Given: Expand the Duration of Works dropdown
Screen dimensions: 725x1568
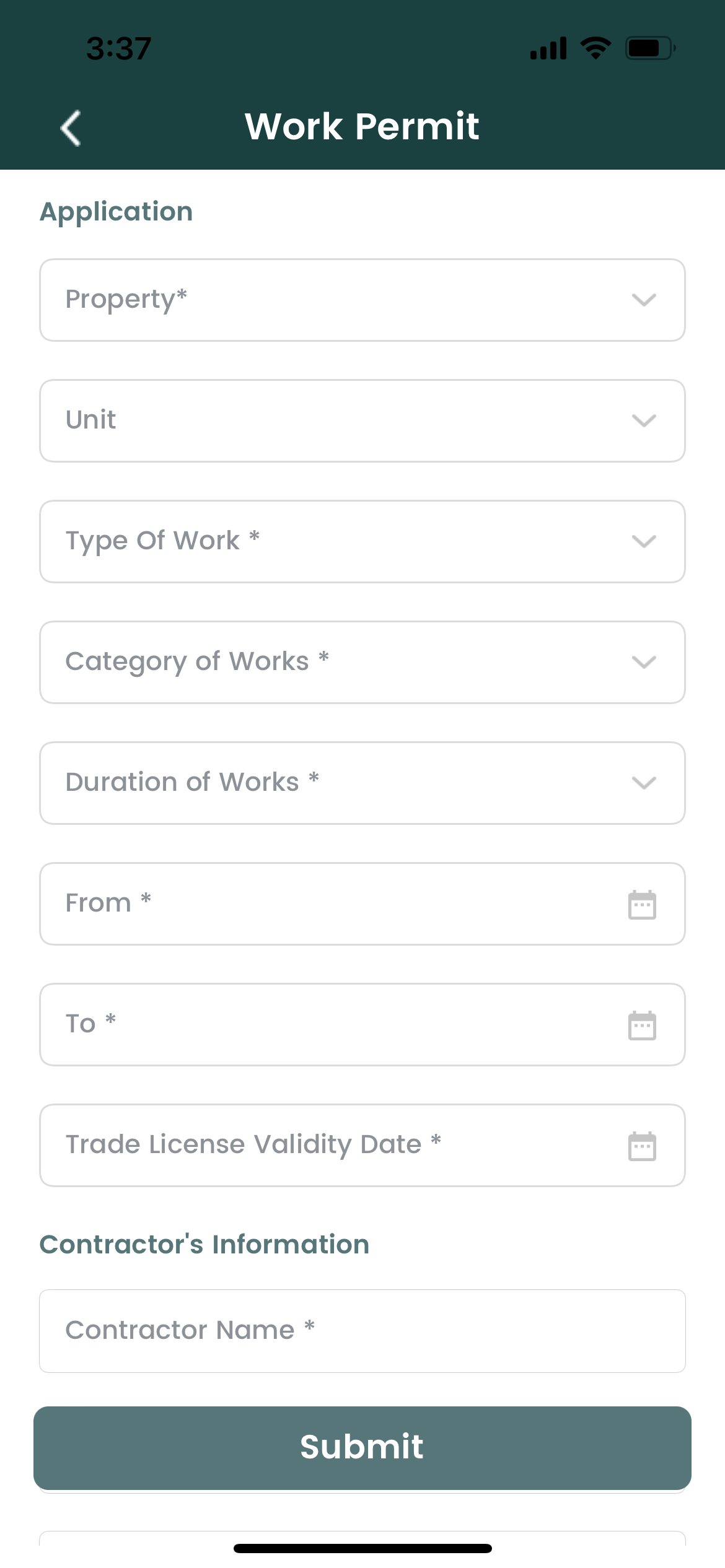Looking at the screenshot, I should pos(643,783).
